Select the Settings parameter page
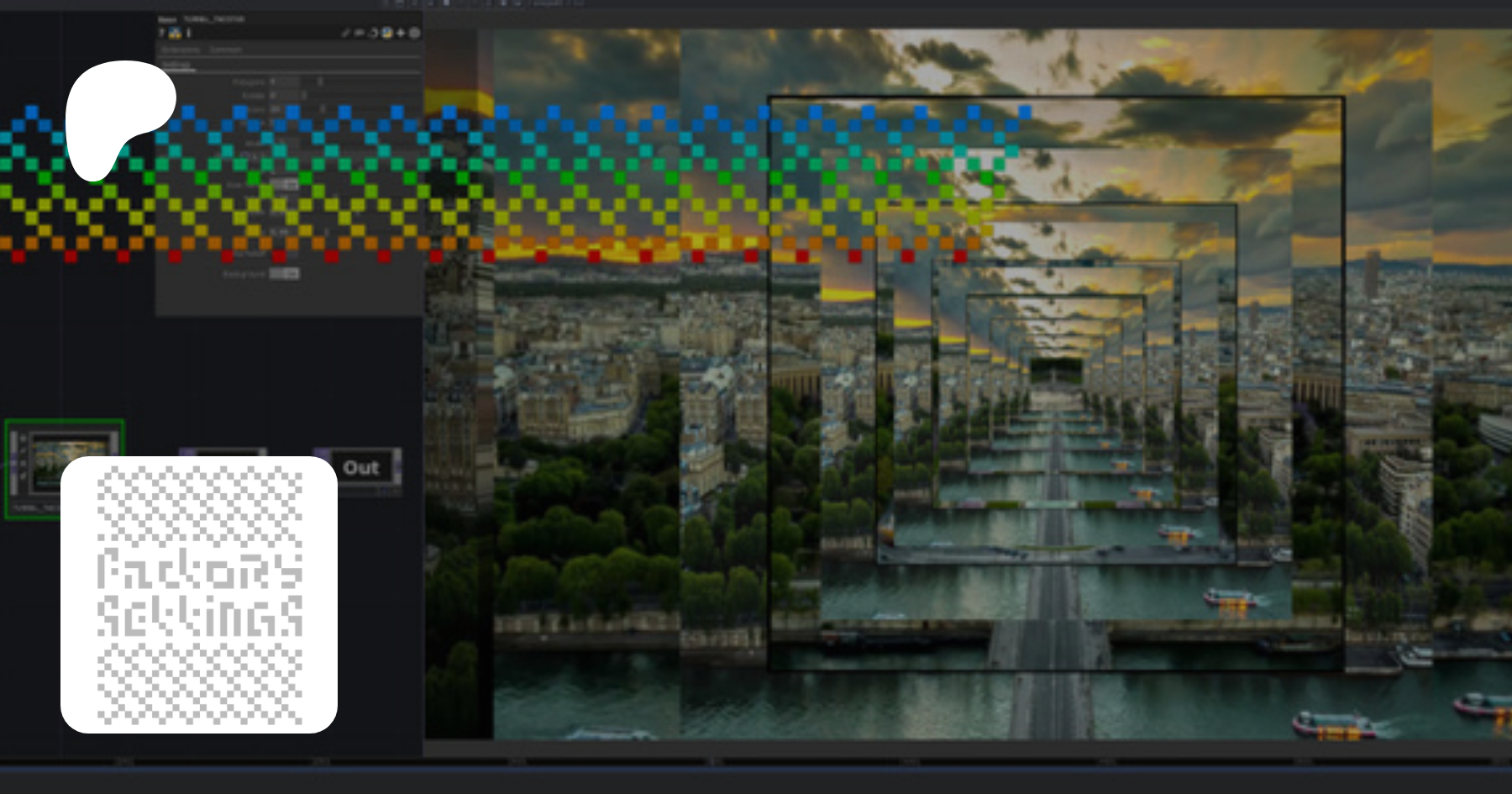Screen dimensions: 1512x794 pyautogui.click(x=176, y=66)
